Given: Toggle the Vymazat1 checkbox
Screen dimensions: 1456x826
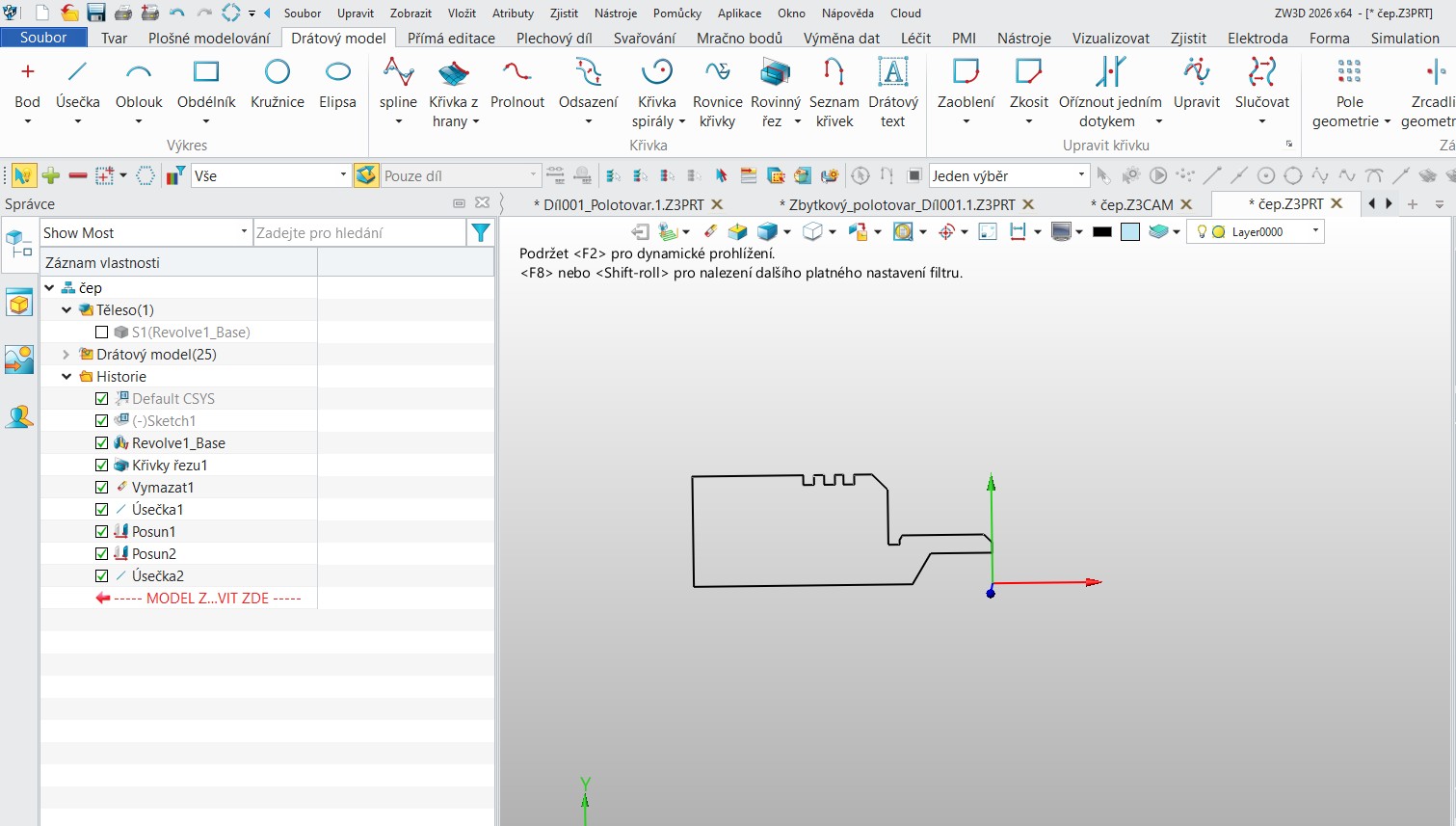Looking at the screenshot, I should point(102,488).
